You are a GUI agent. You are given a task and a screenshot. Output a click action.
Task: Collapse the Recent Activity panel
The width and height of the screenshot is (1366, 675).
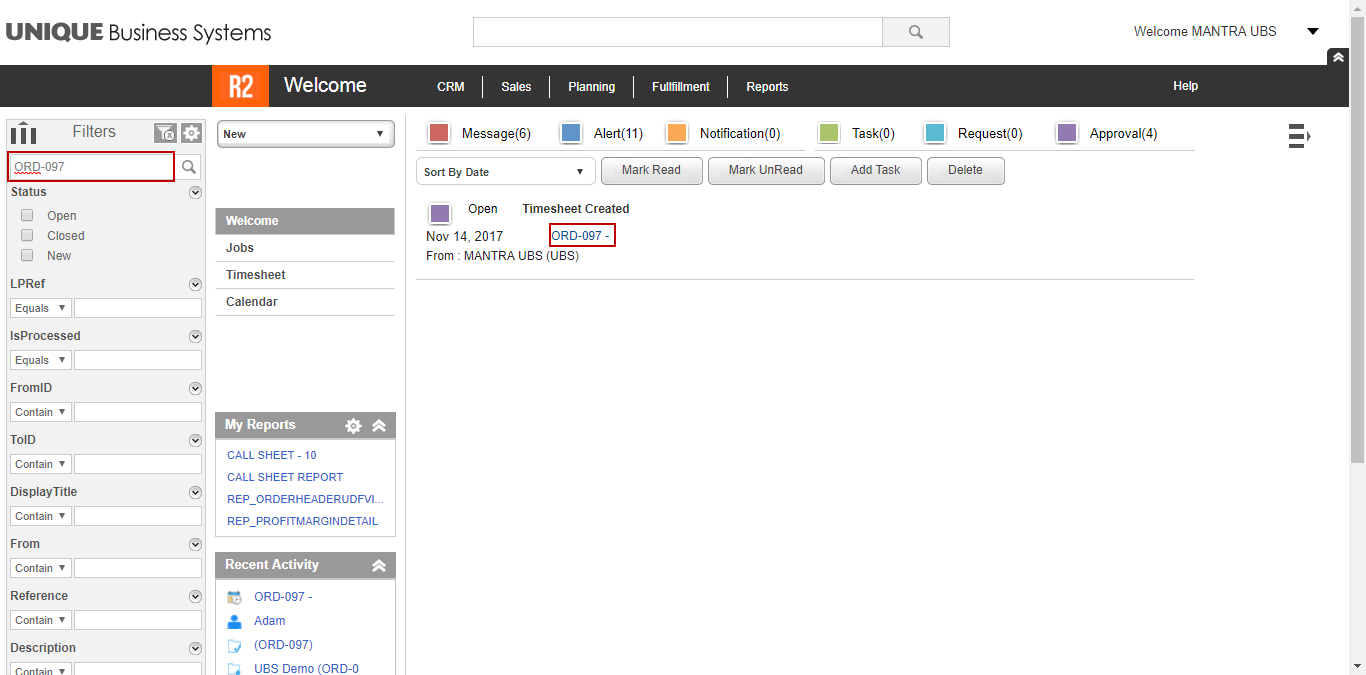tap(379, 566)
